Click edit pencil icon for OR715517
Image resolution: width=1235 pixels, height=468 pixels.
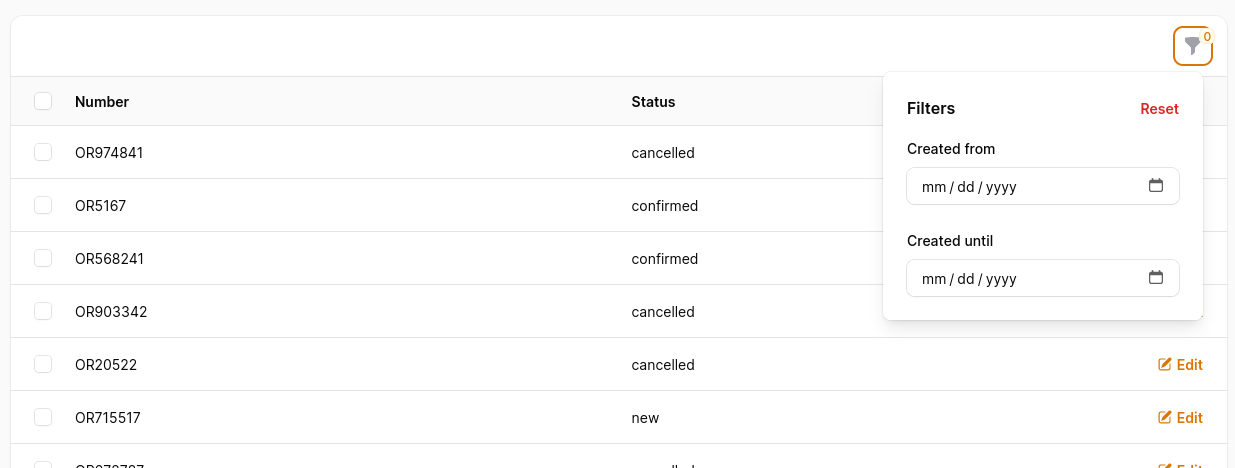tap(1165, 418)
